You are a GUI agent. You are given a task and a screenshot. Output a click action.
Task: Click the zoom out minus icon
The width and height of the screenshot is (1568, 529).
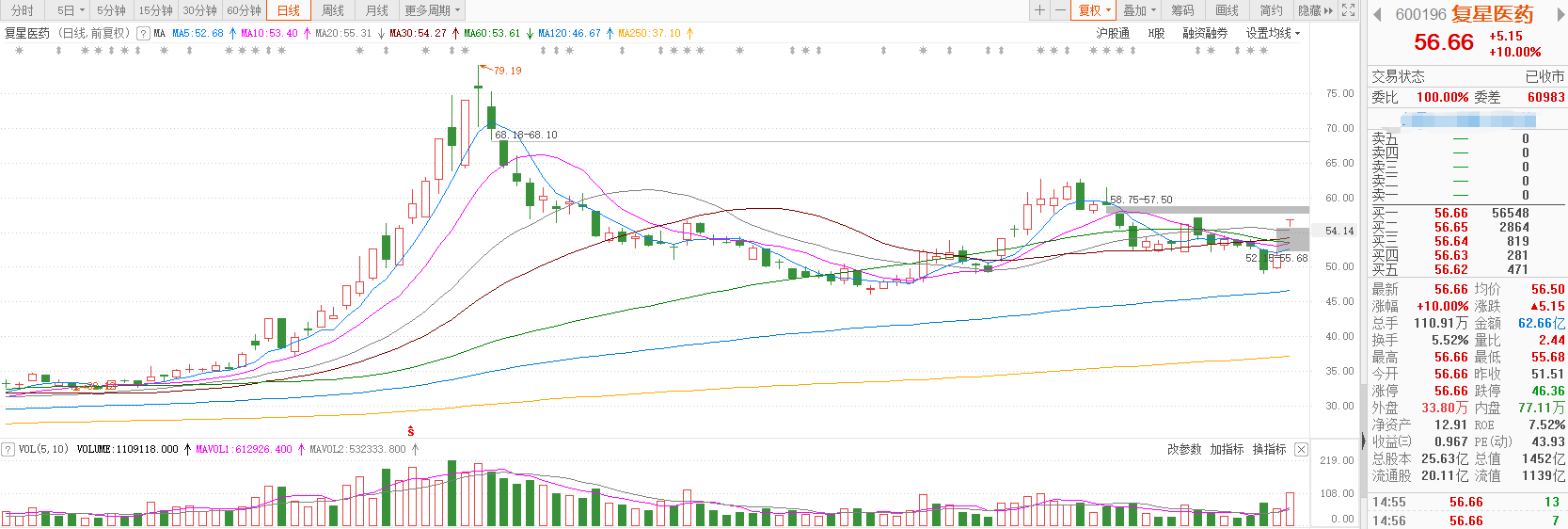point(1060,10)
